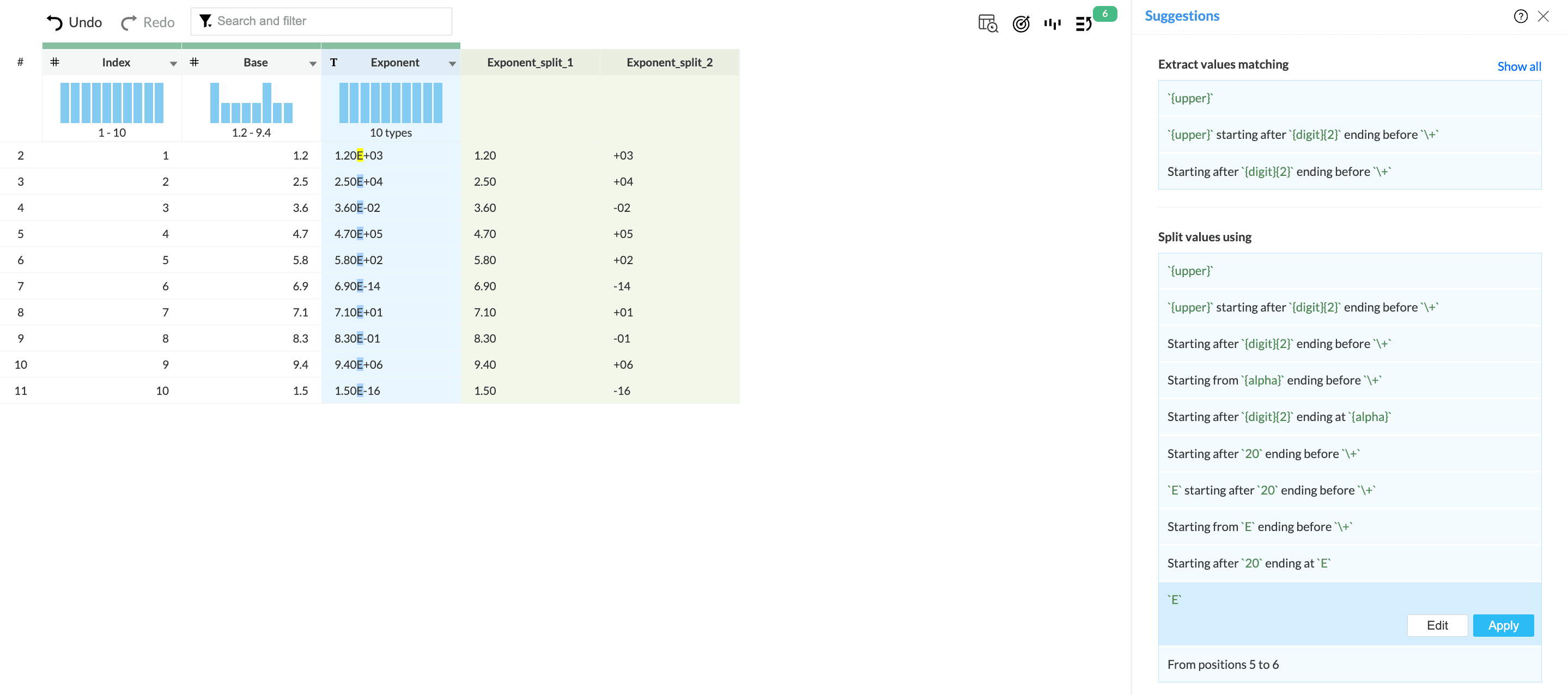Click the Search and filter field
Screen dimensions: 1568x695
click(x=329, y=21)
